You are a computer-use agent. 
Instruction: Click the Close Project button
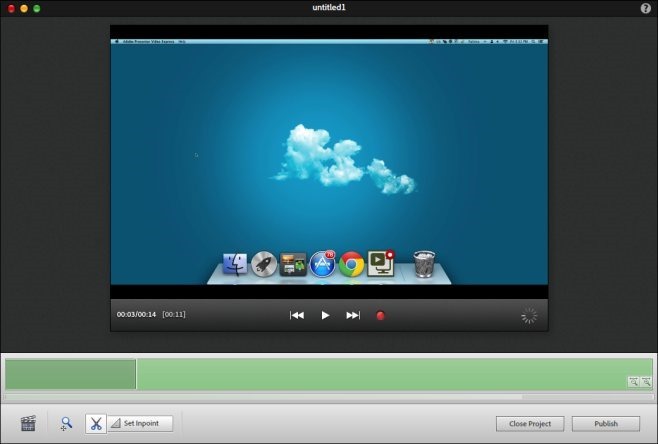click(530, 424)
